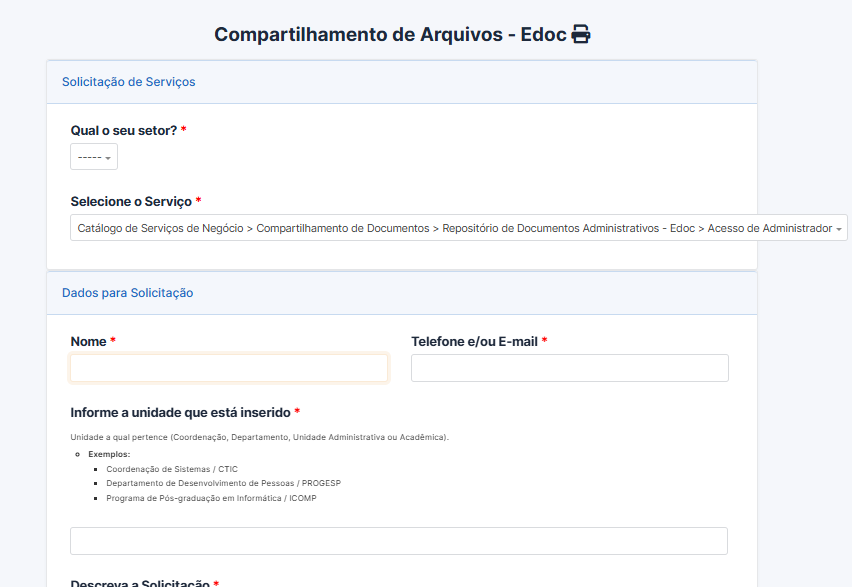
Task: Click the 'Nome' field label
Action: (x=88, y=342)
